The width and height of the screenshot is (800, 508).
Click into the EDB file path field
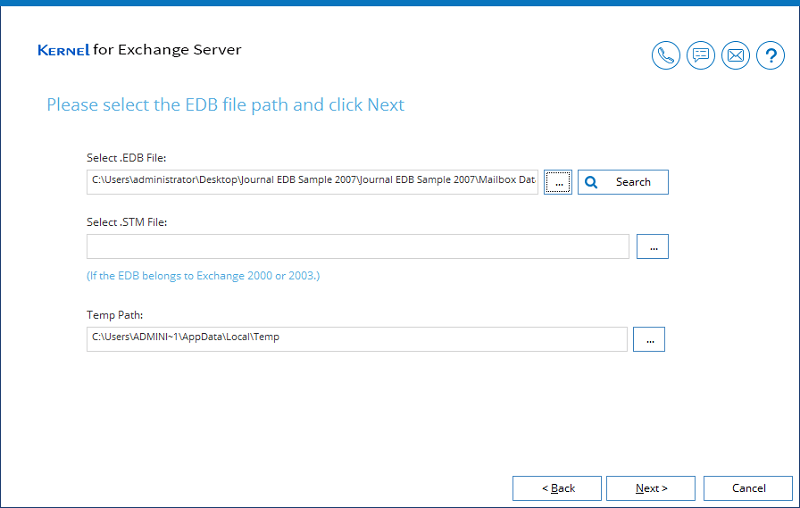[x=312, y=182]
